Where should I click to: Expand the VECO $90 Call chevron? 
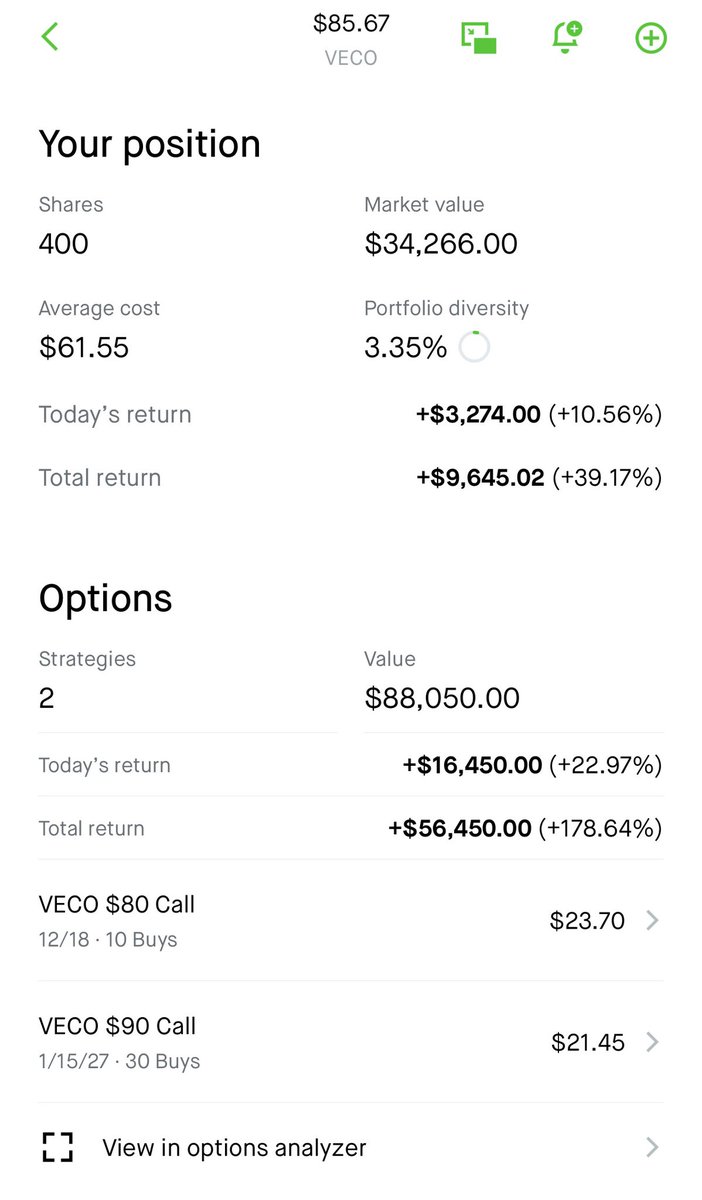tap(652, 1042)
